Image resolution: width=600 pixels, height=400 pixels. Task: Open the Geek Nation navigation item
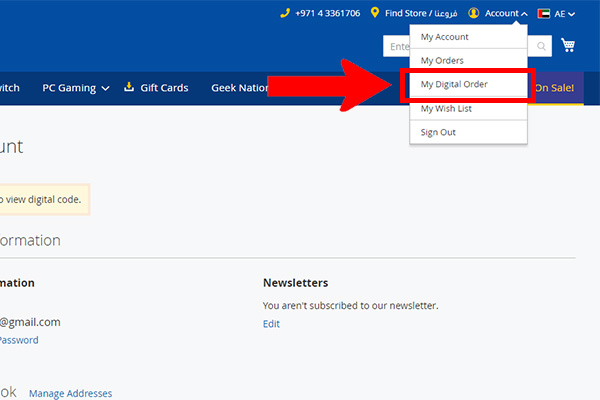(x=240, y=88)
